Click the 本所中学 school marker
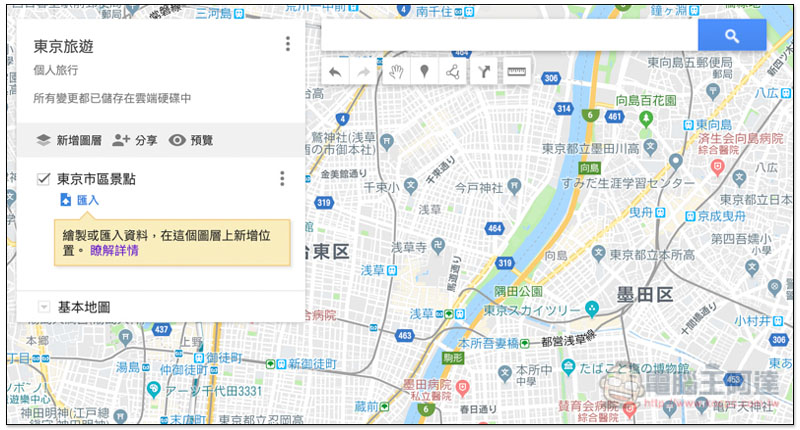The width and height of the screenshot is (800, 430). coord(505,373)
